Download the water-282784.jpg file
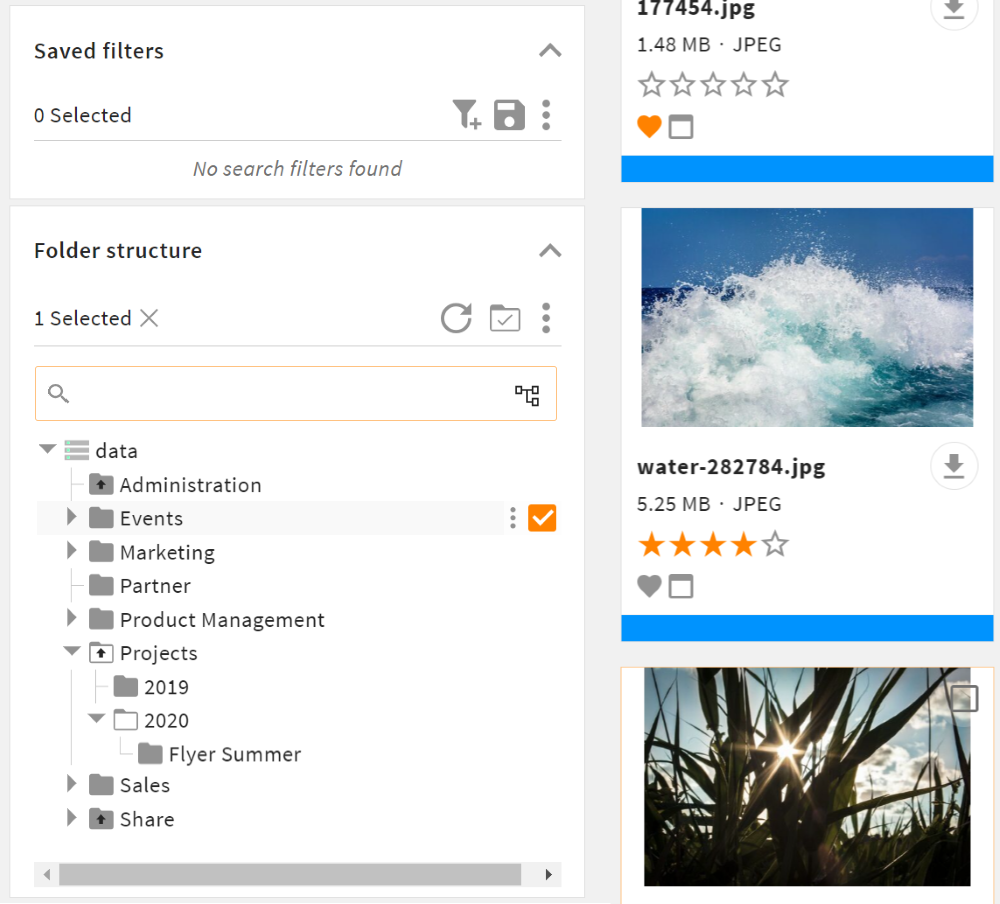The width and height of the screenshot is (1000, 904). (954, 466)
